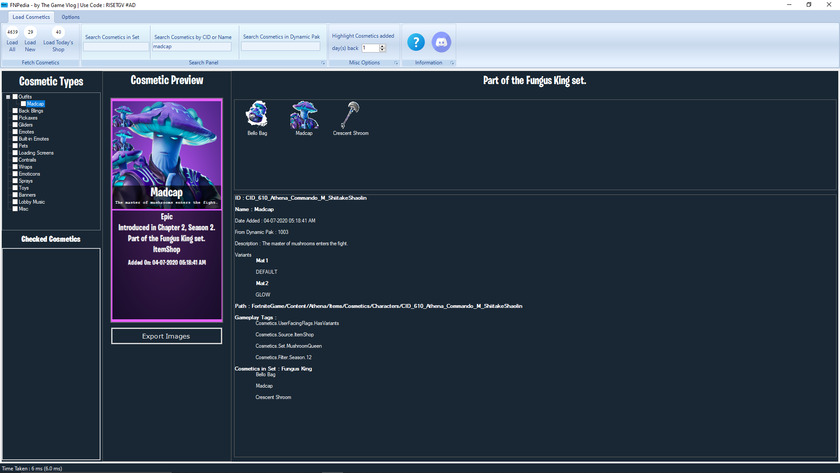The width and height of the screenshot is (840, 473).
Task: Select the Crescent Shroom pickaxe icon
Action: click(x=350, y=114)
